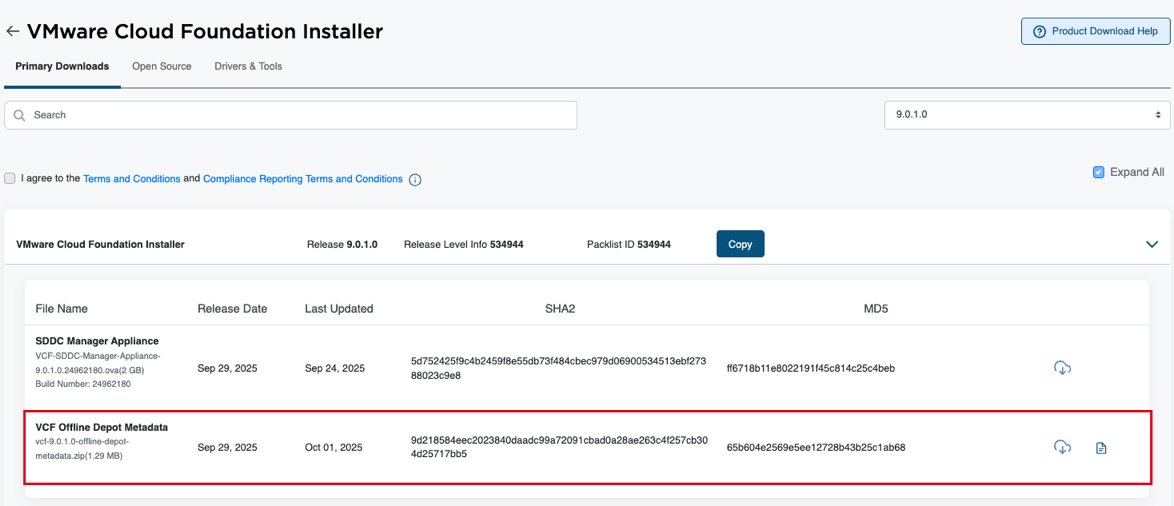Switch to the Primary Downloads tab

tap(62, 67)
